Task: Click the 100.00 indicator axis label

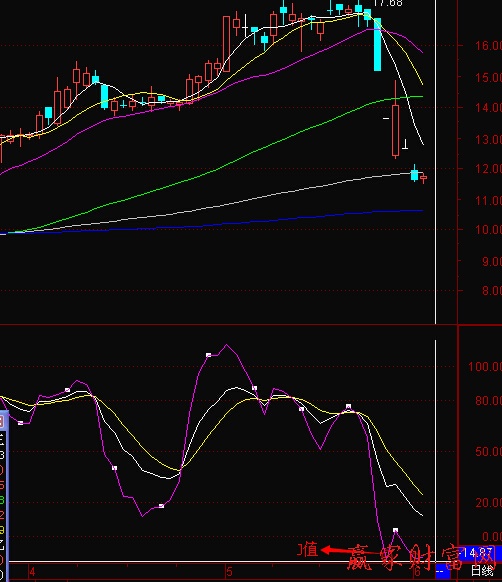Action: (x=485, y=367)
